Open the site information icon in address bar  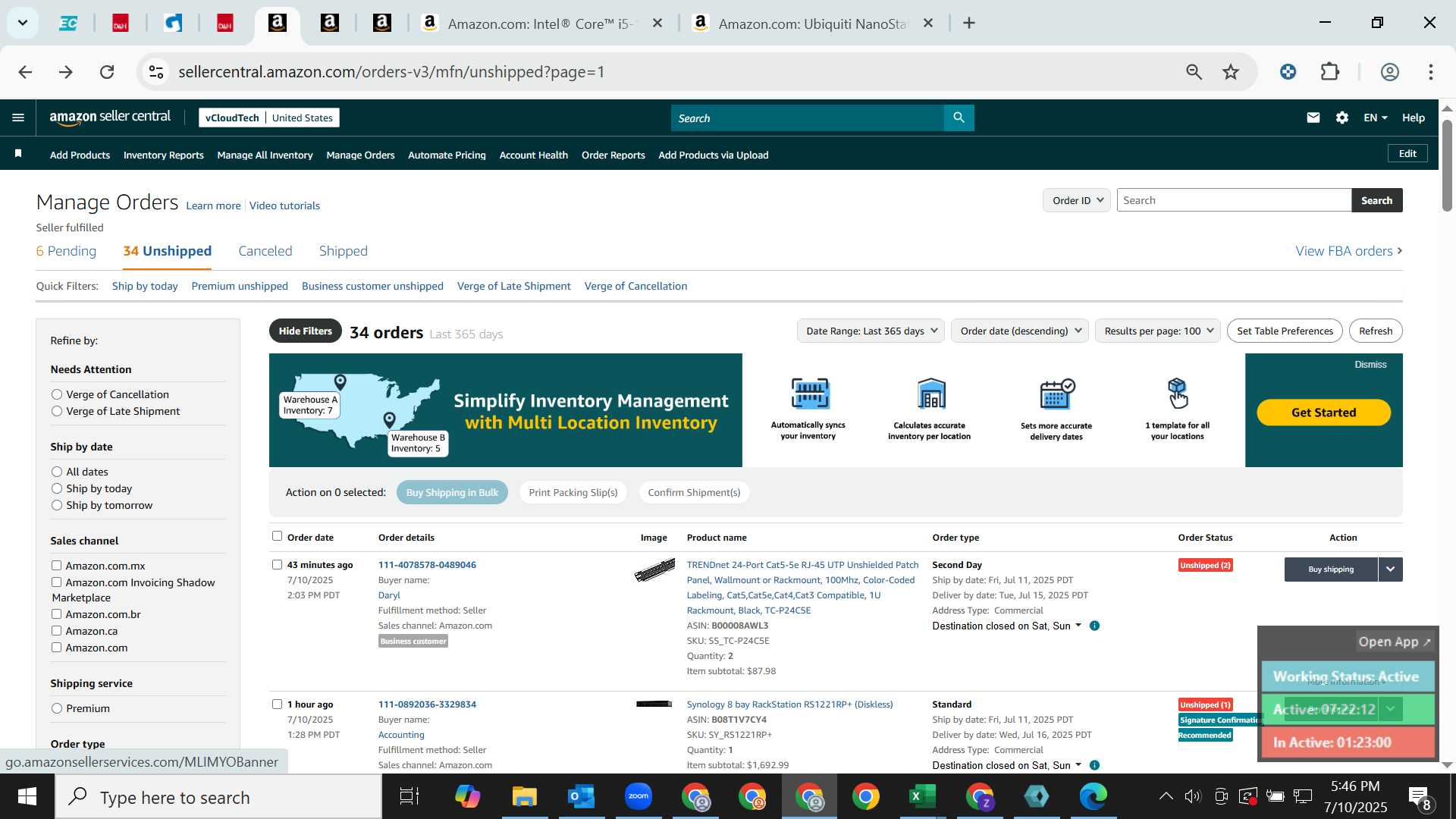156,72
